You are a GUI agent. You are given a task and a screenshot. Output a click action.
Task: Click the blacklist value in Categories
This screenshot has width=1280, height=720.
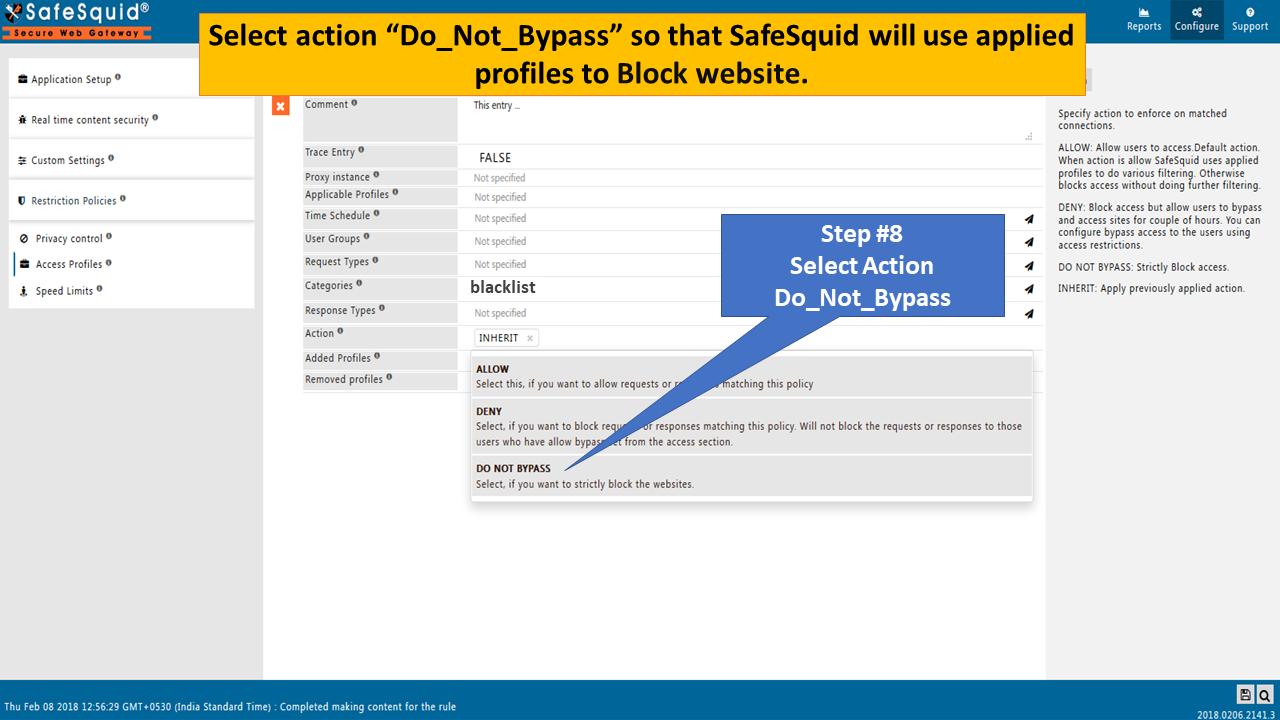coord(503,287)
